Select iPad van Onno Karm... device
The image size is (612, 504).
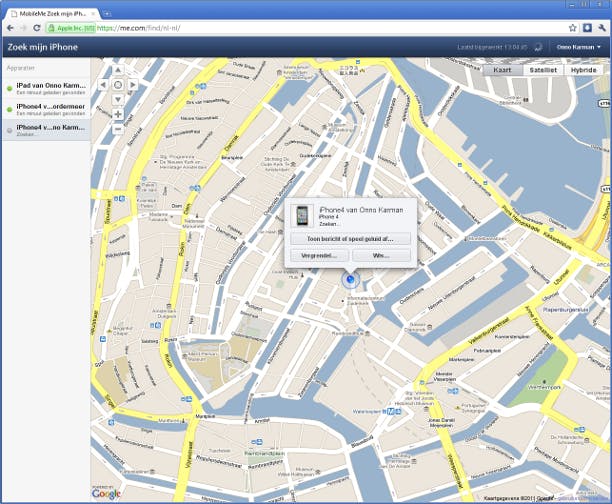tap(46, 89)
